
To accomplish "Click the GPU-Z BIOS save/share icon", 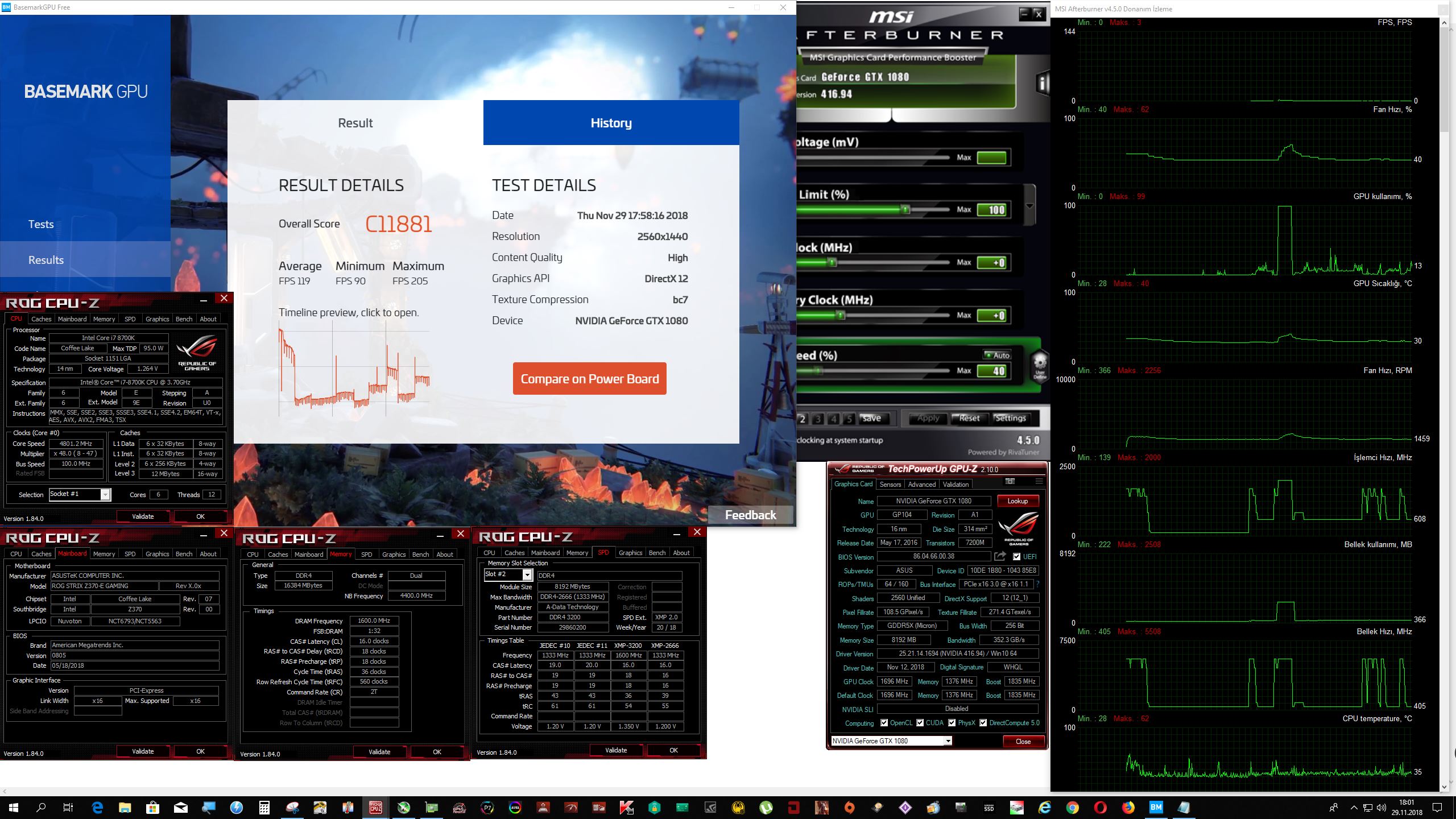I will tap(1000, 557).
